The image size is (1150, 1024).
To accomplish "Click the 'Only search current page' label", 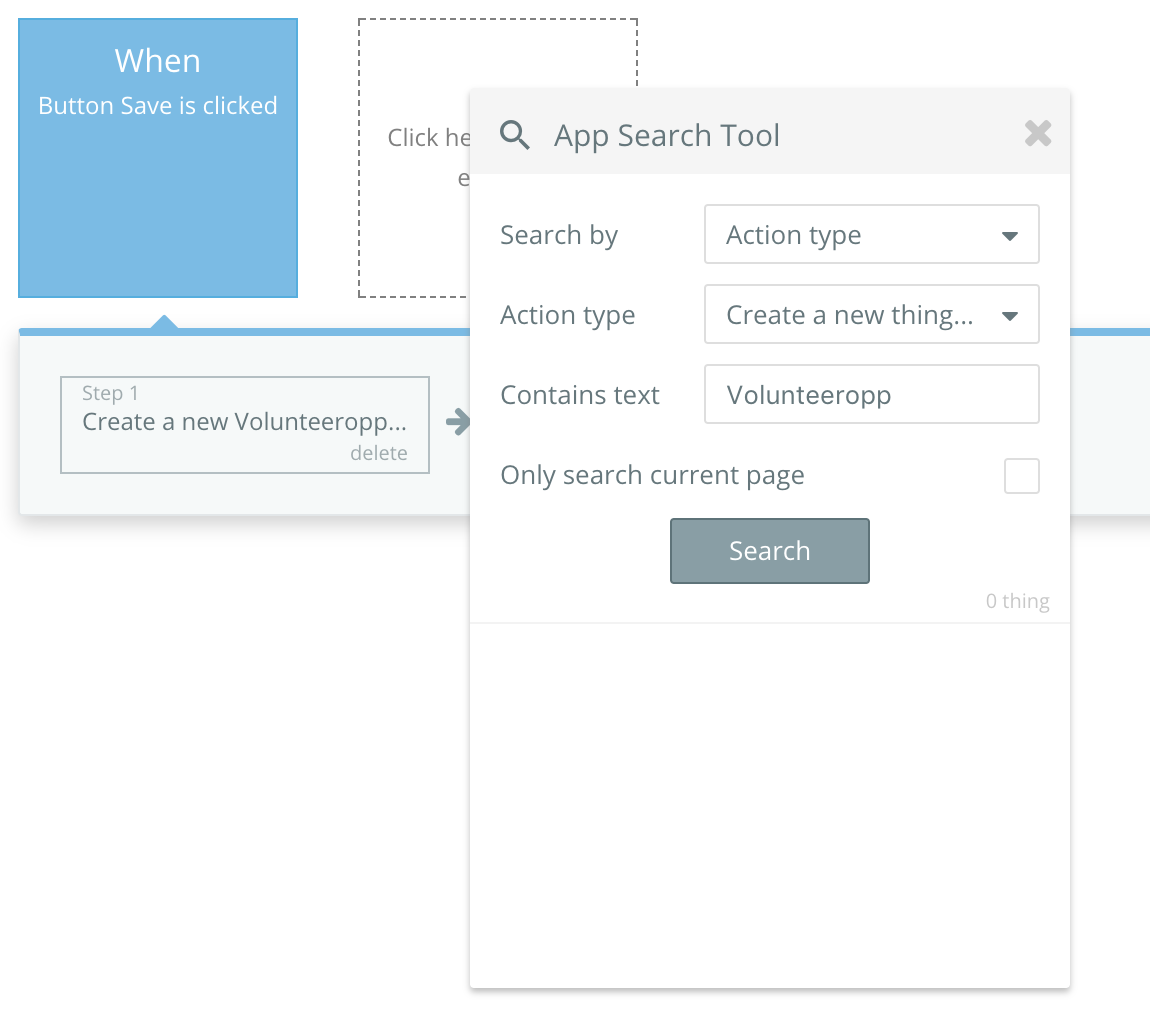I will 652,476.
